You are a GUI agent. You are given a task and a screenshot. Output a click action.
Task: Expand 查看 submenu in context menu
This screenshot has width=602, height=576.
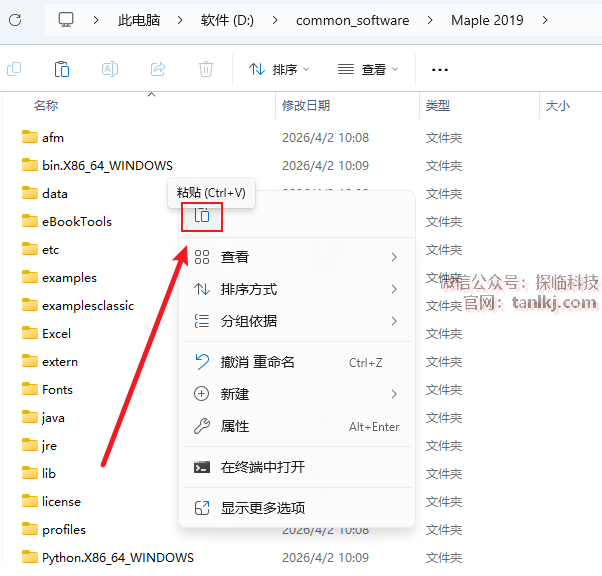coord(296,257)
